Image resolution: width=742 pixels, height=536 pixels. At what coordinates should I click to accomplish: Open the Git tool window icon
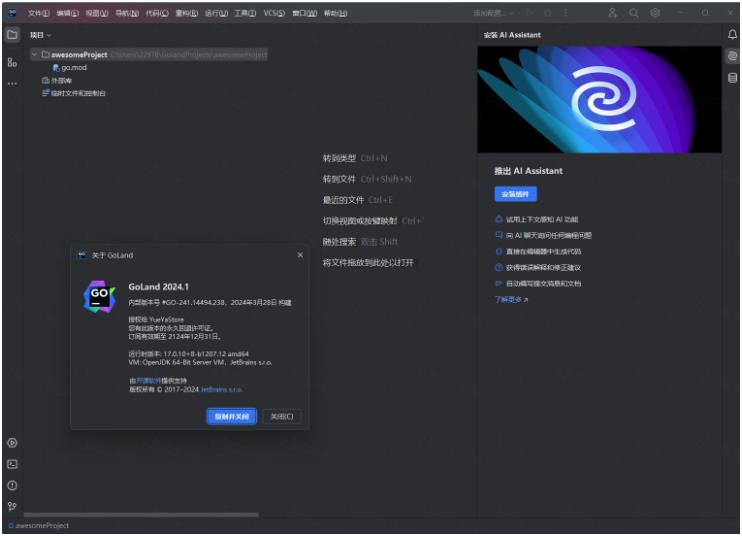tap(12, 506)
